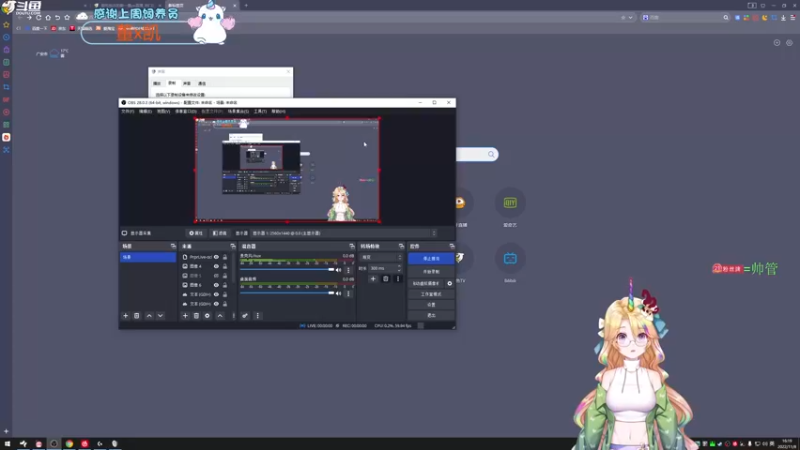
Task: Move scene up in Scenes panel
Action: pos(149,316)
